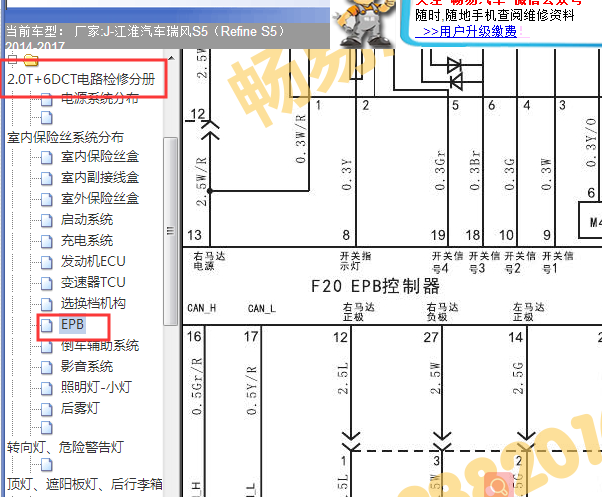Open 室内副接线盒 diagram
602x497 pixels.
99,178
